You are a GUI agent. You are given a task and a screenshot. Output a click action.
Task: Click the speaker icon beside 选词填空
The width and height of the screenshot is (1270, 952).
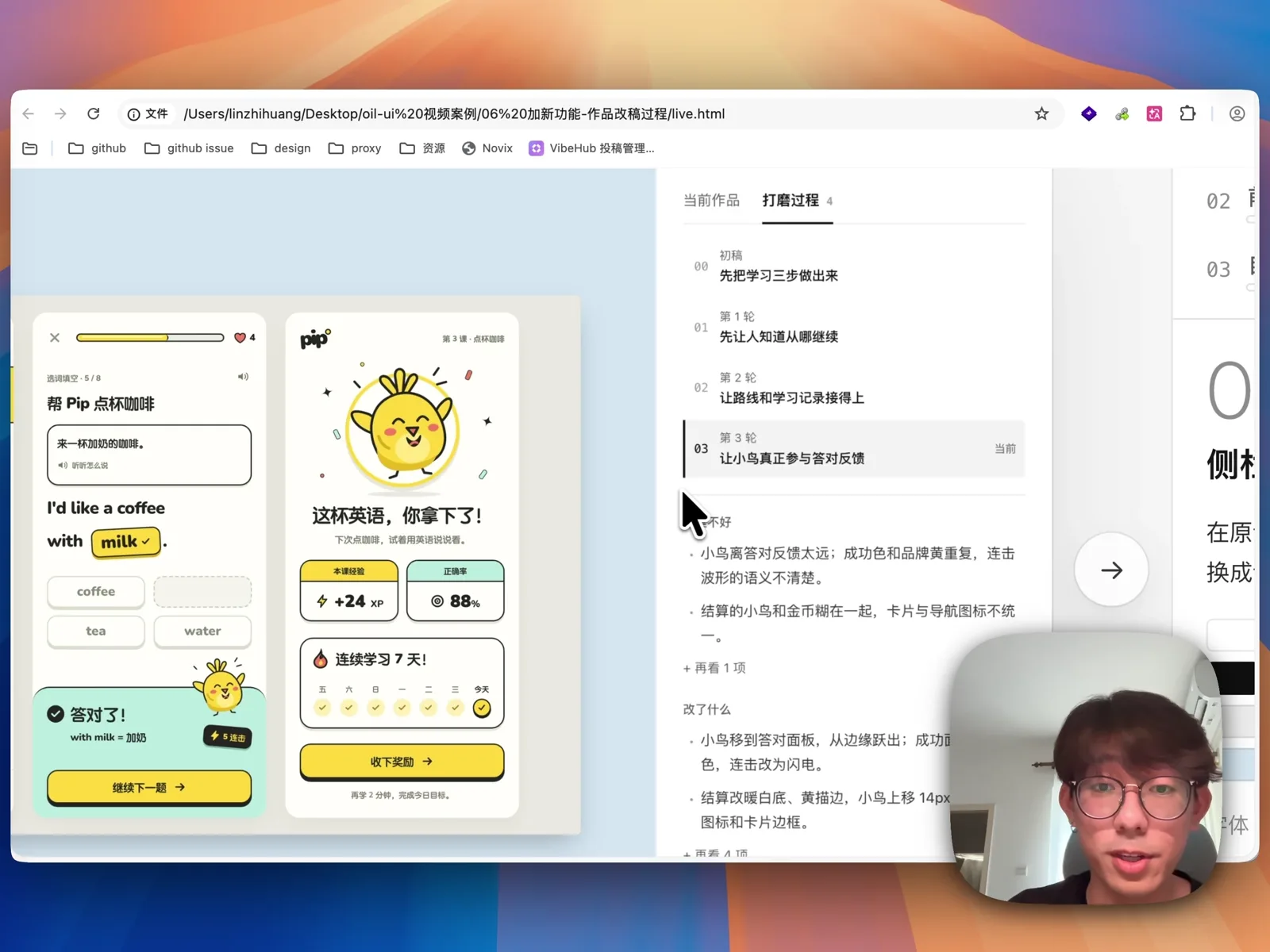click(243, 377)
